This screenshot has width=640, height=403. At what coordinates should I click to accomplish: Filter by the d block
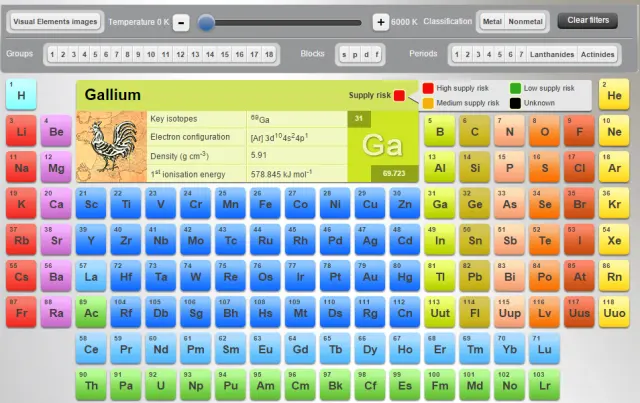point(366,54)
